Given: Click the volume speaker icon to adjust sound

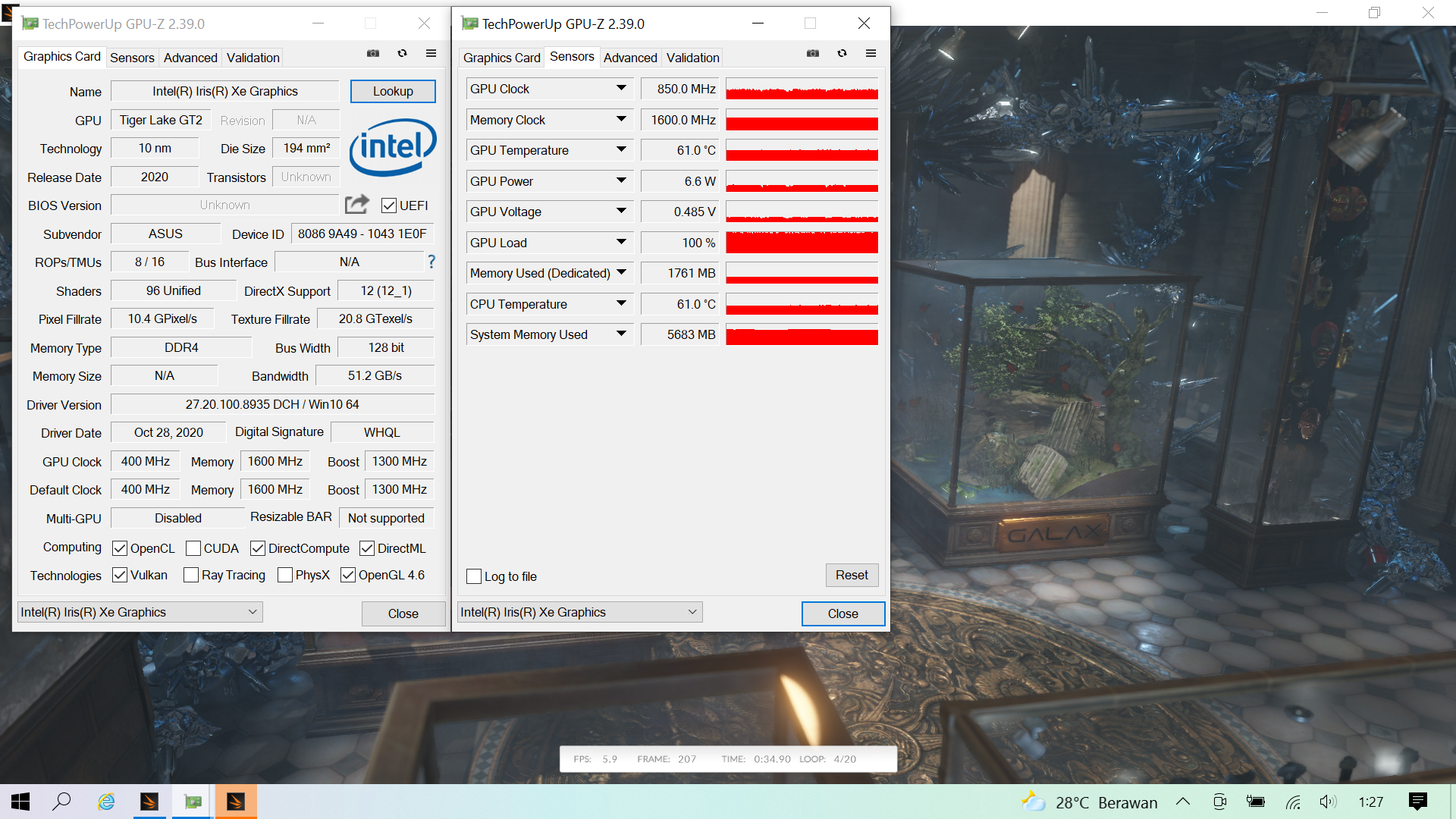Looking at the screenshot, I should 1327,802.
